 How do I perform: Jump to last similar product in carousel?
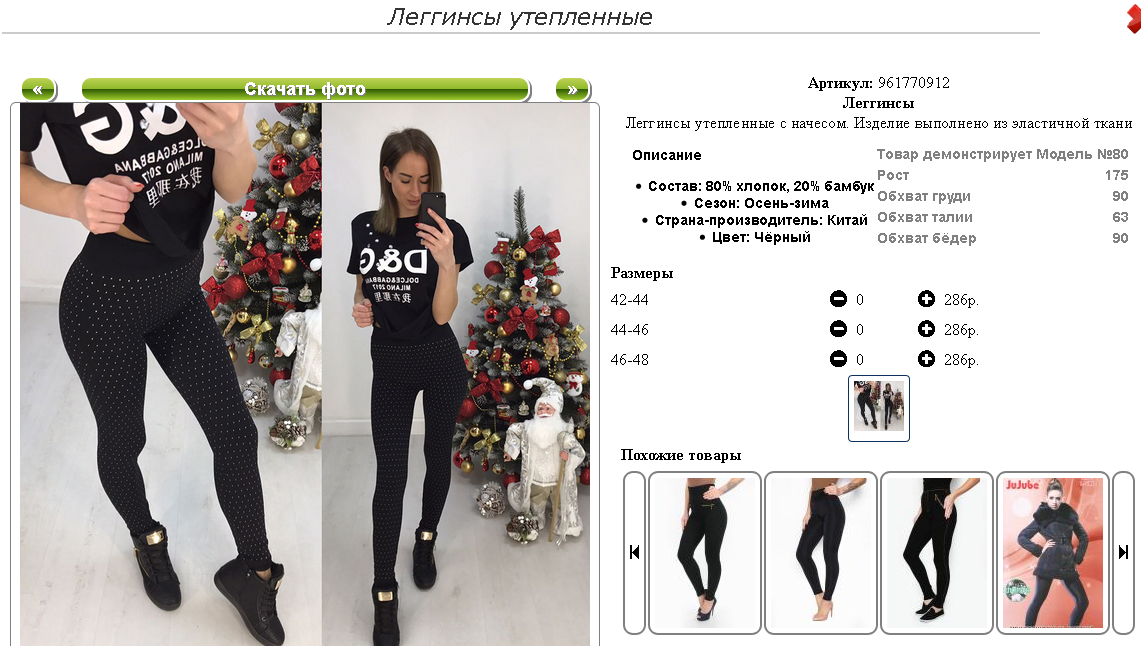(x=1124, y=552)
